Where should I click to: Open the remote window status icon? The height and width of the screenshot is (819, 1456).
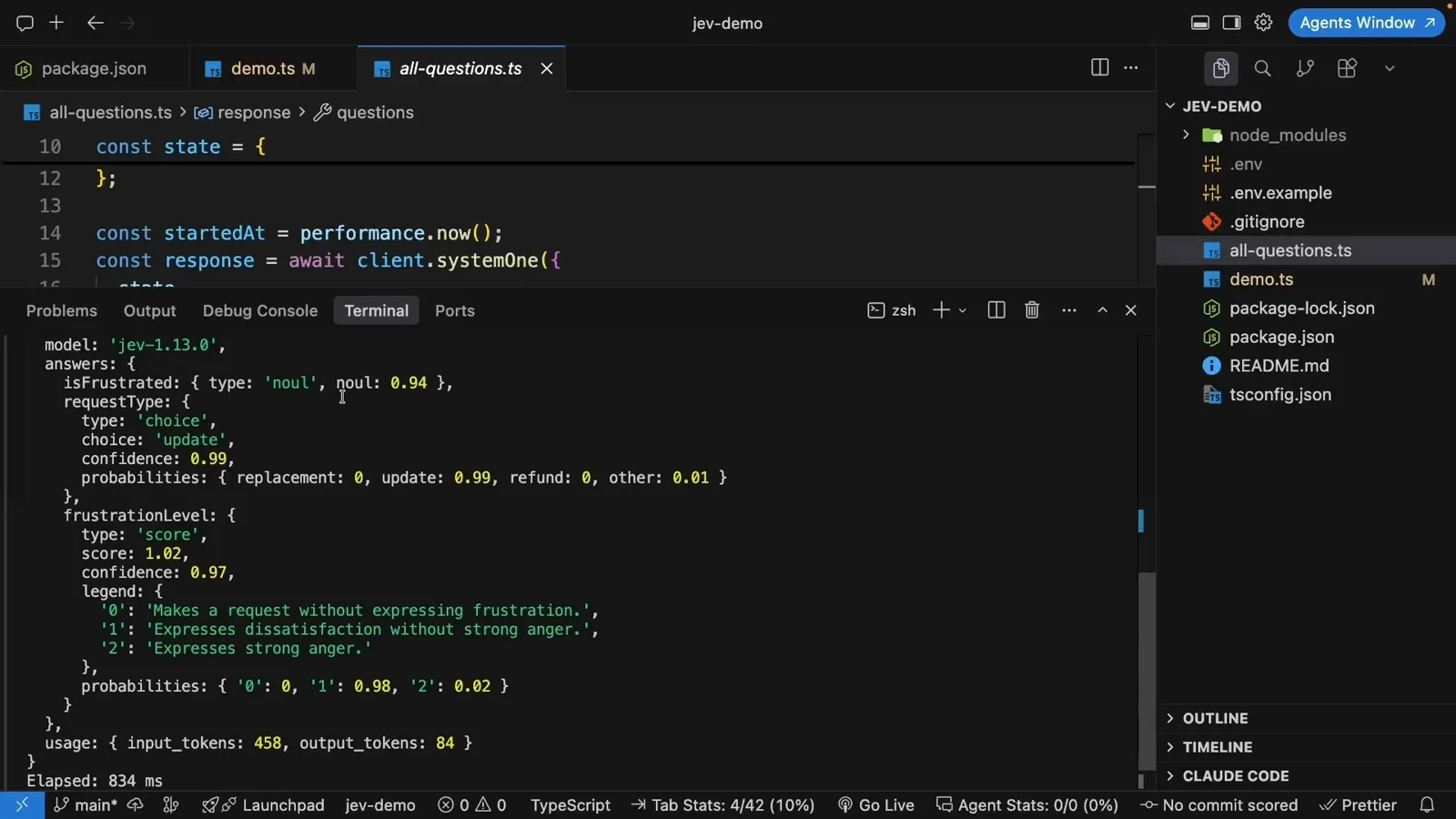(22, 805)
